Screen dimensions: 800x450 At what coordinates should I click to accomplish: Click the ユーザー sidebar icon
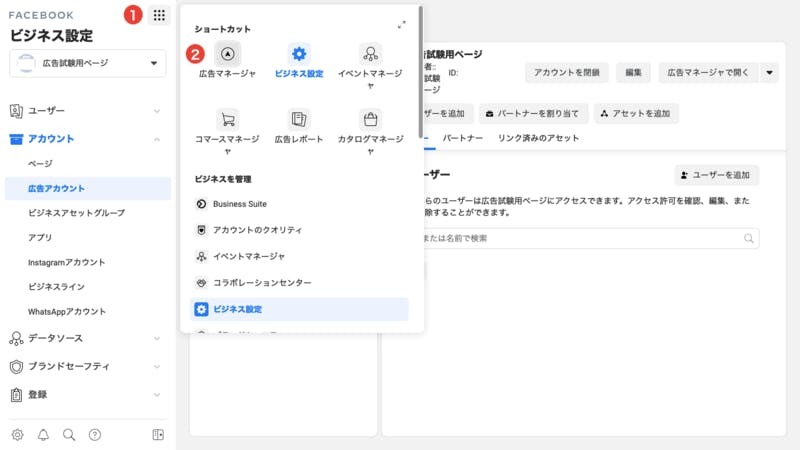[x=16, y=111]
